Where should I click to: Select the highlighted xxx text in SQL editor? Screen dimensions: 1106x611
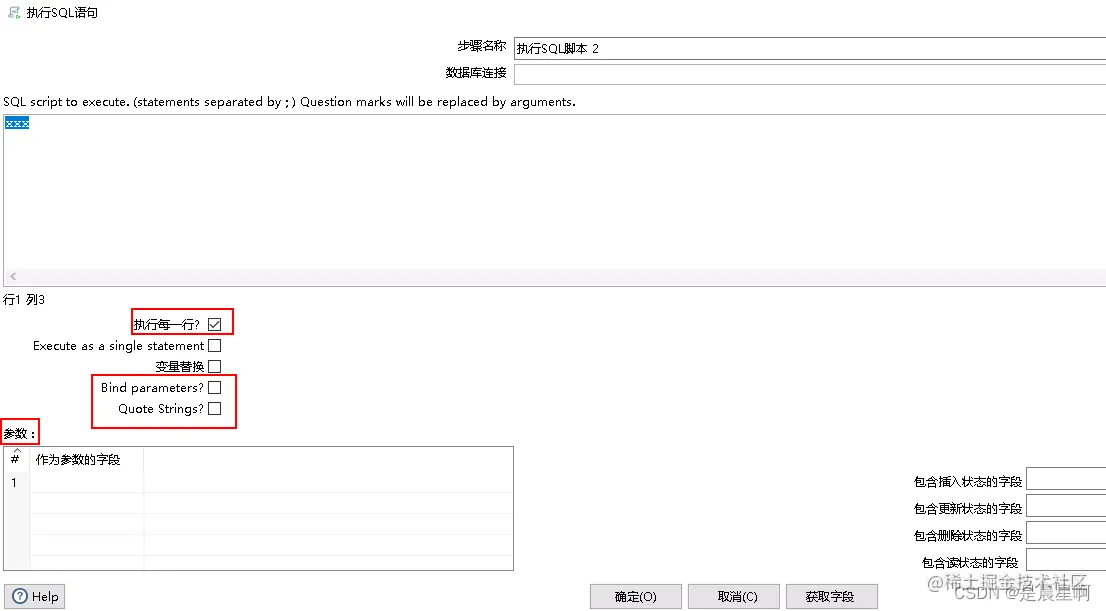(x=15, y=122)
